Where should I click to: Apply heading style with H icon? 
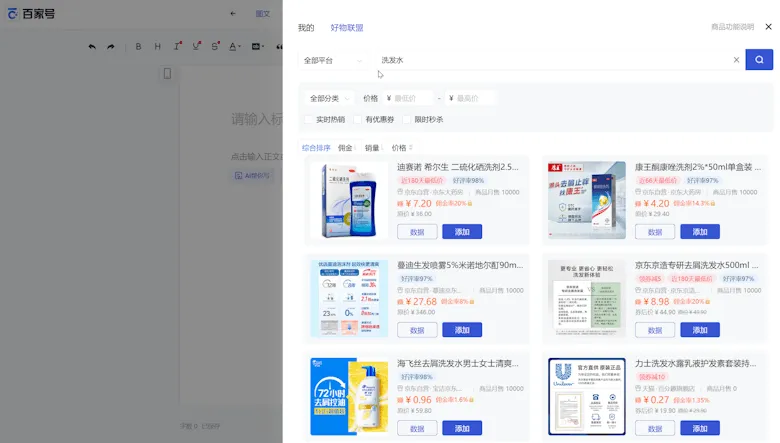(157, 47)
